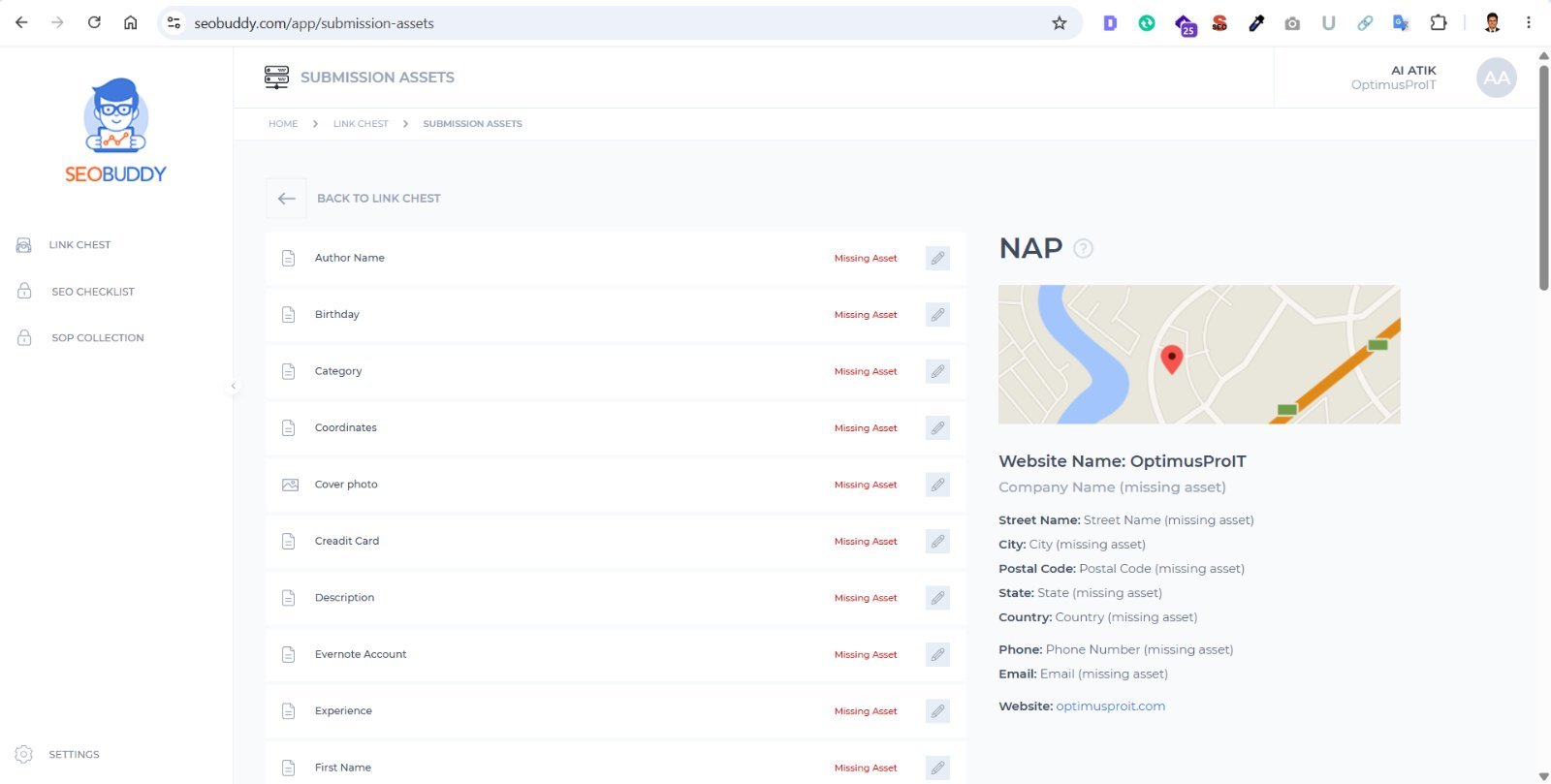Edit the Cover photo asset pencil icon
The height and width of the screenshot is (784, 1551).
pos(937,485)
